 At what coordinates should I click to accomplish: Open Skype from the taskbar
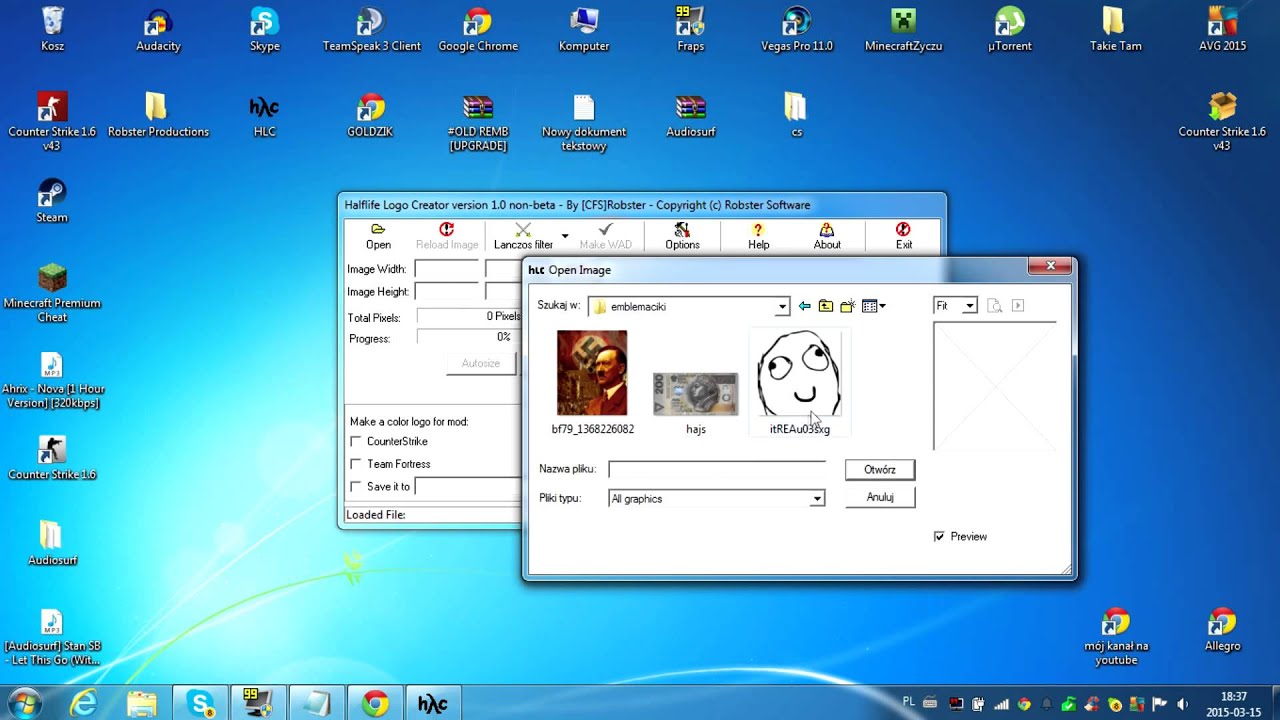[x=201, y=704]
